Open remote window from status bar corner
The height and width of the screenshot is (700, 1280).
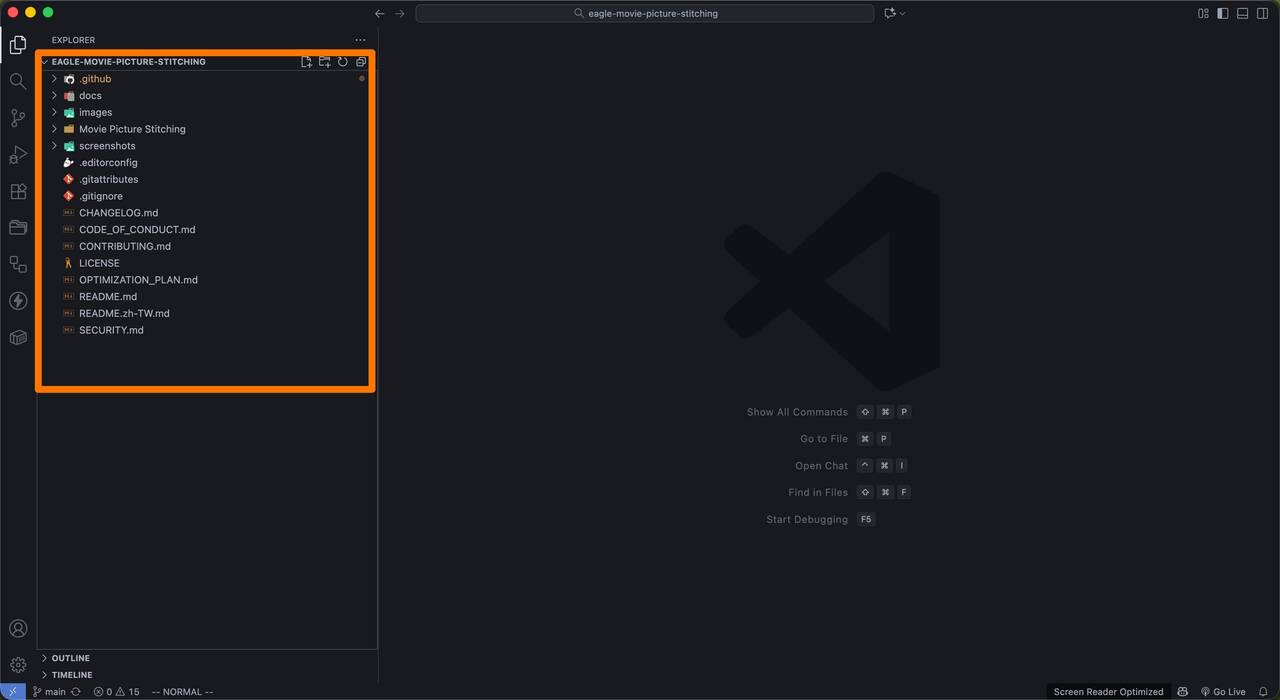[x=12, y=691]
